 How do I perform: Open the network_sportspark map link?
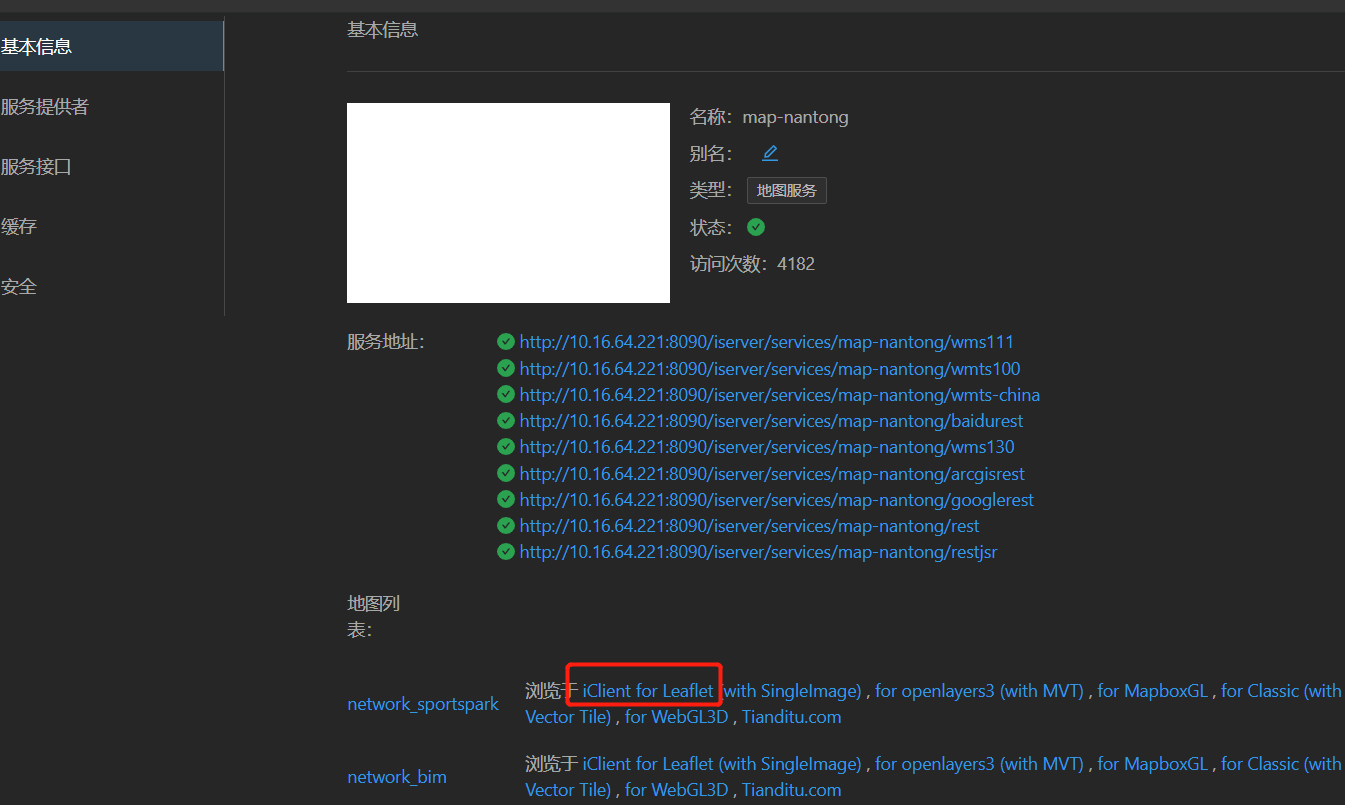423,704
